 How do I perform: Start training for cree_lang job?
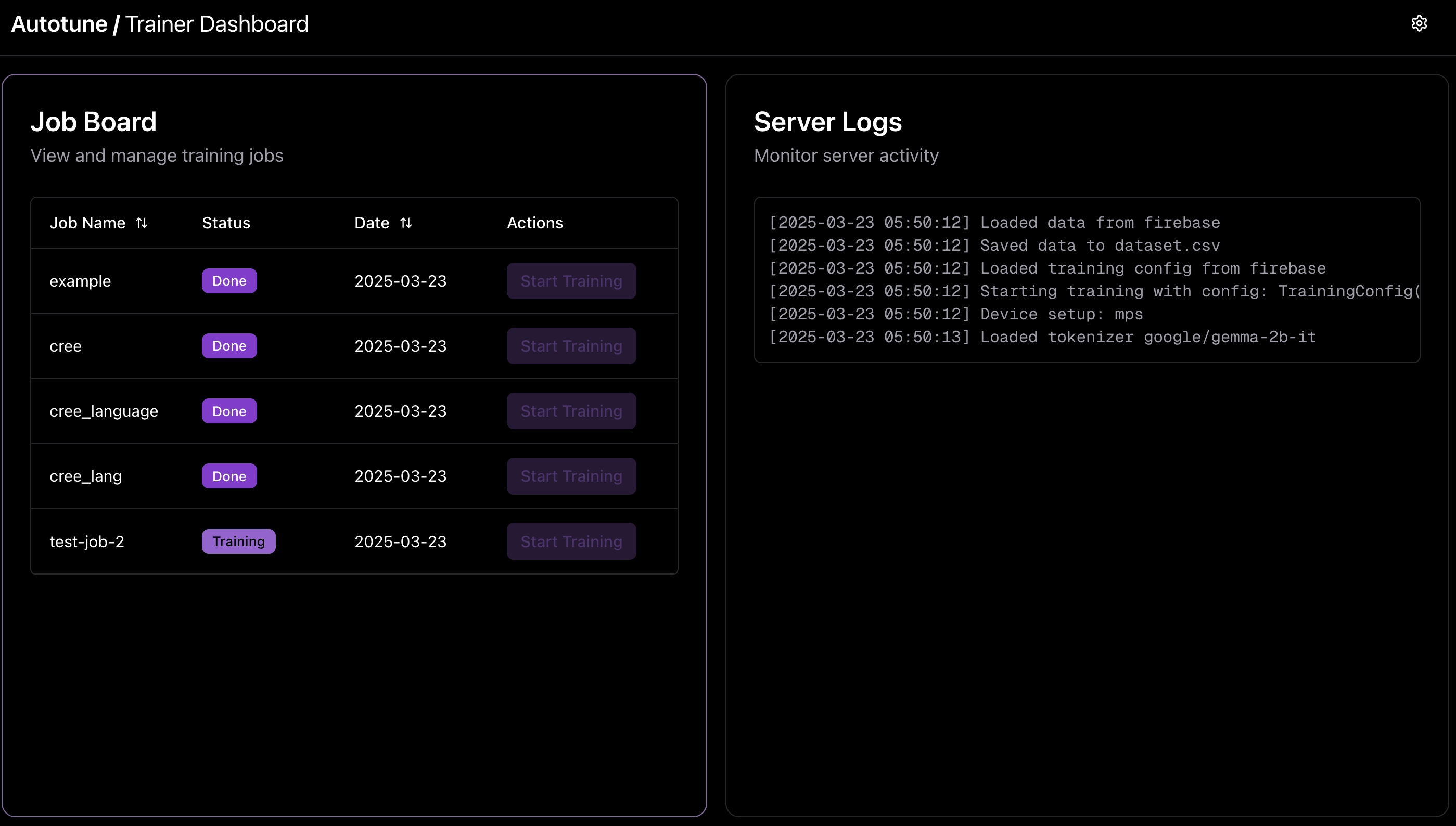[571, 476]
